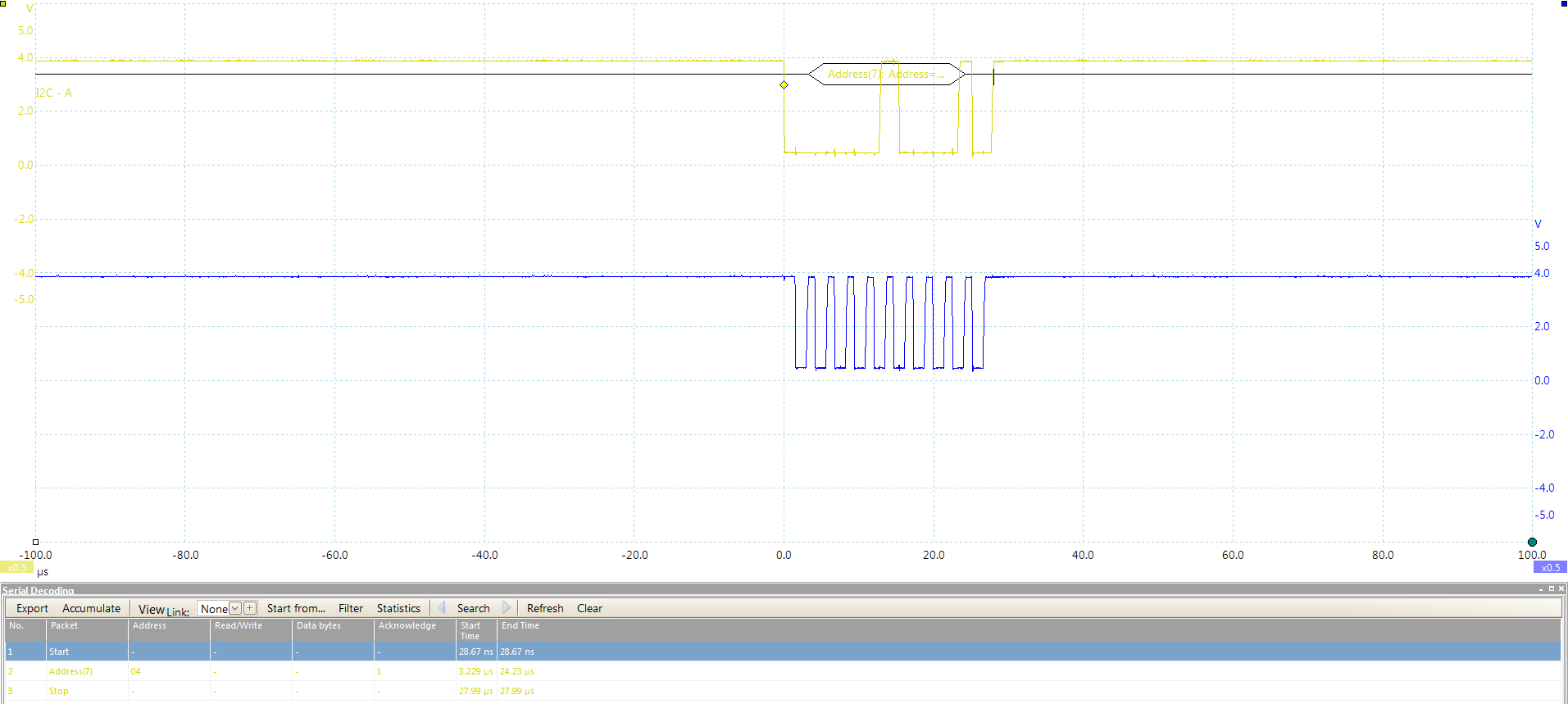Toggle Accumulate mode in Serial Decoding
The height and width of the screenshot is (704, 1568).
tap(91, 608)
